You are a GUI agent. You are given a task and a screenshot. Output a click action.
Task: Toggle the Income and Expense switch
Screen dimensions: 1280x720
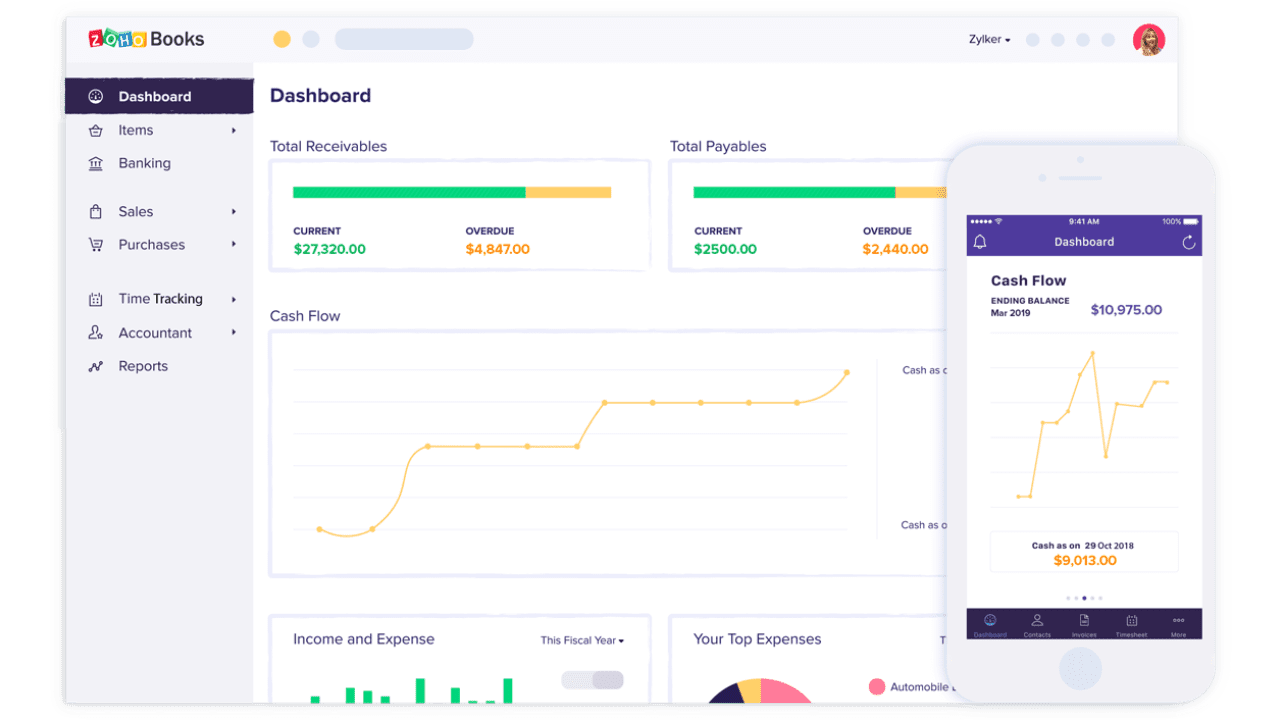(592, 680)
